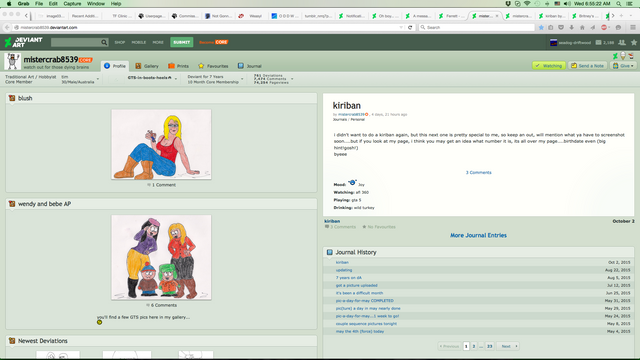Image resolution: width=640 pixels, height=360 pixels.
Task: Click the Journal History widget icon
Action: tap(329, 252)
